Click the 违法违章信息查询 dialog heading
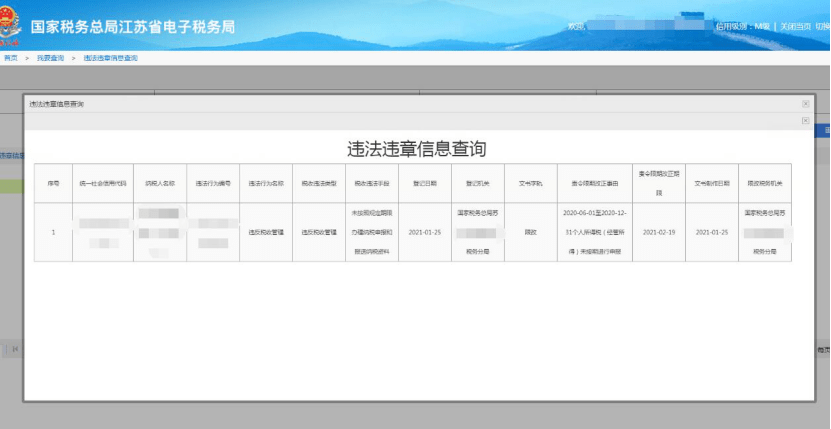 [417, 149]
